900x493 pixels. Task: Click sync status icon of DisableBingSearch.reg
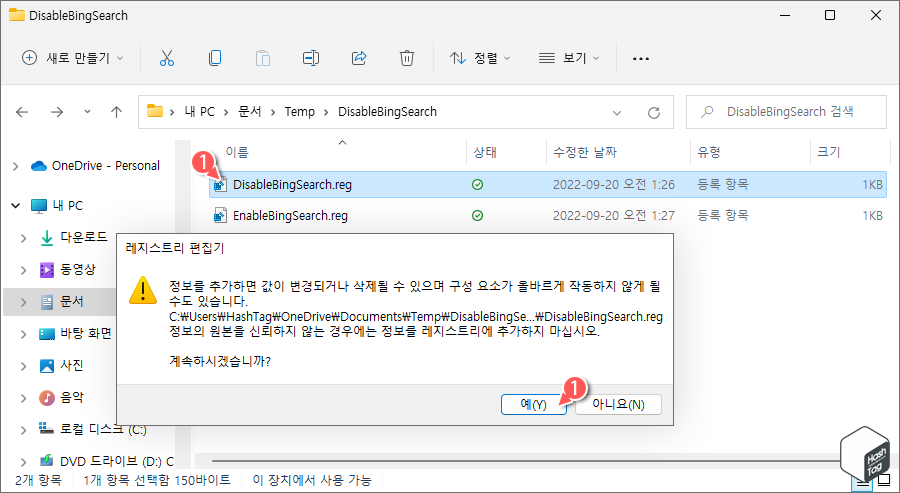[x=477, y=185]
